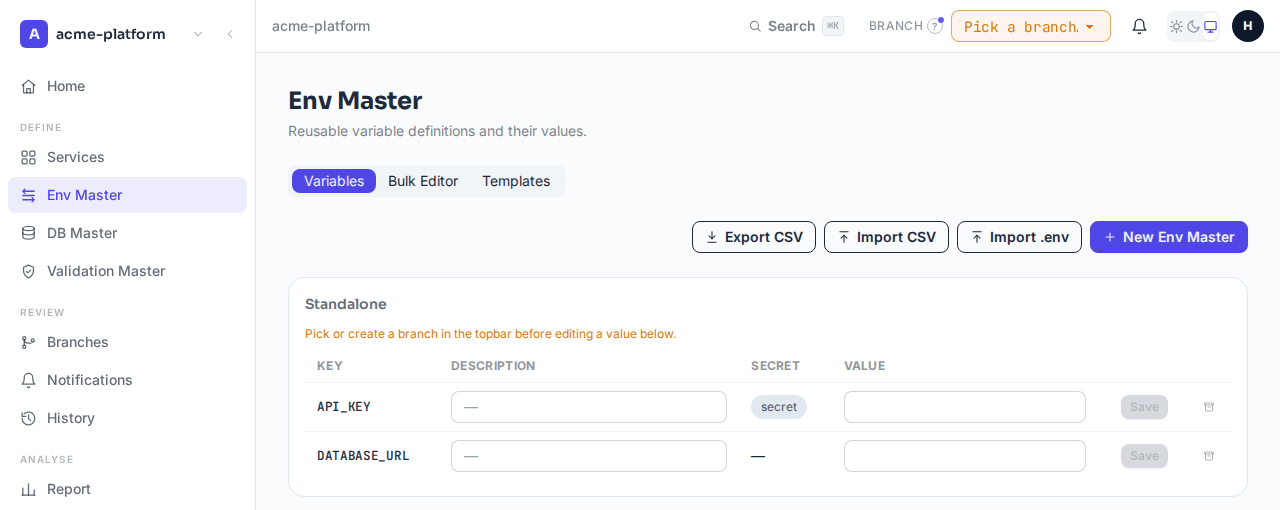Click Save in the DATABASE_URL row
The image size is (1280, 510).
point(1144,456)
